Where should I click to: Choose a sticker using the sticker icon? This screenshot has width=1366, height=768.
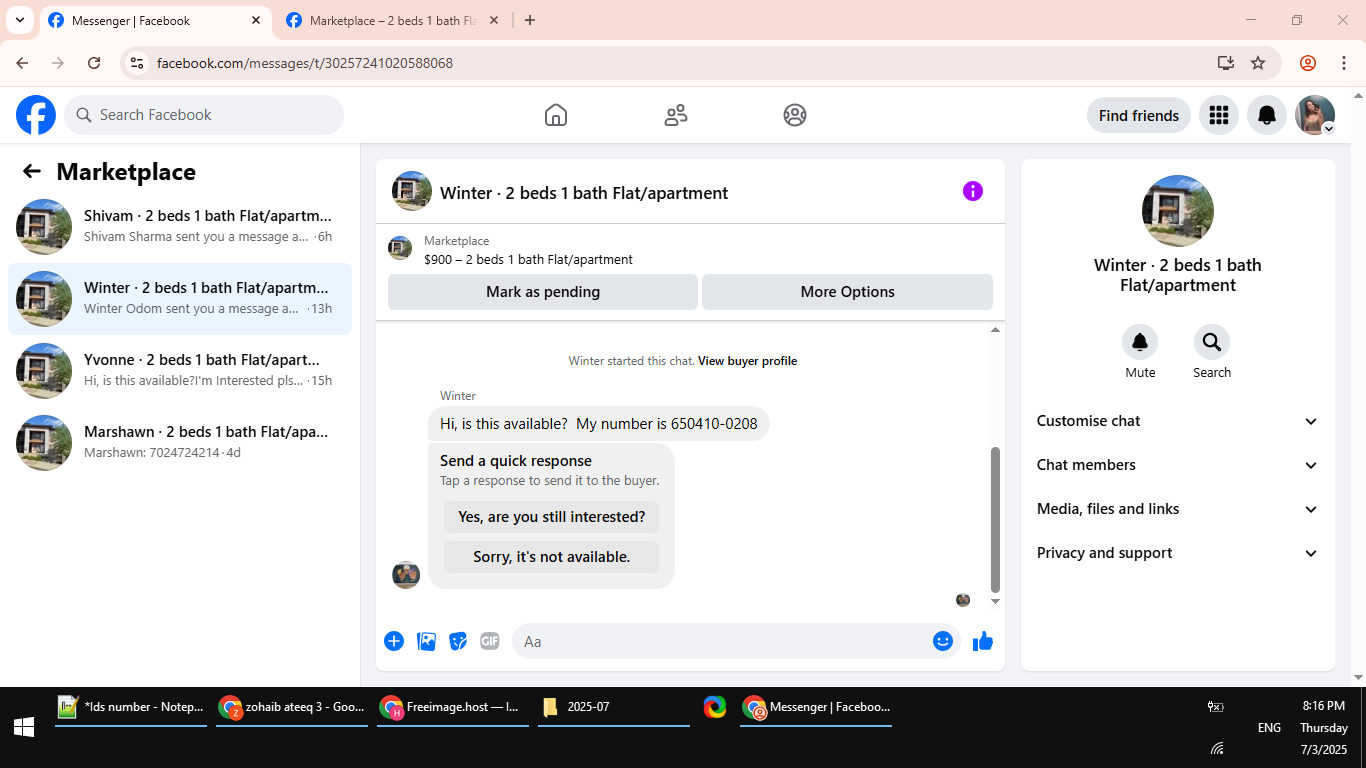point(458,641)
